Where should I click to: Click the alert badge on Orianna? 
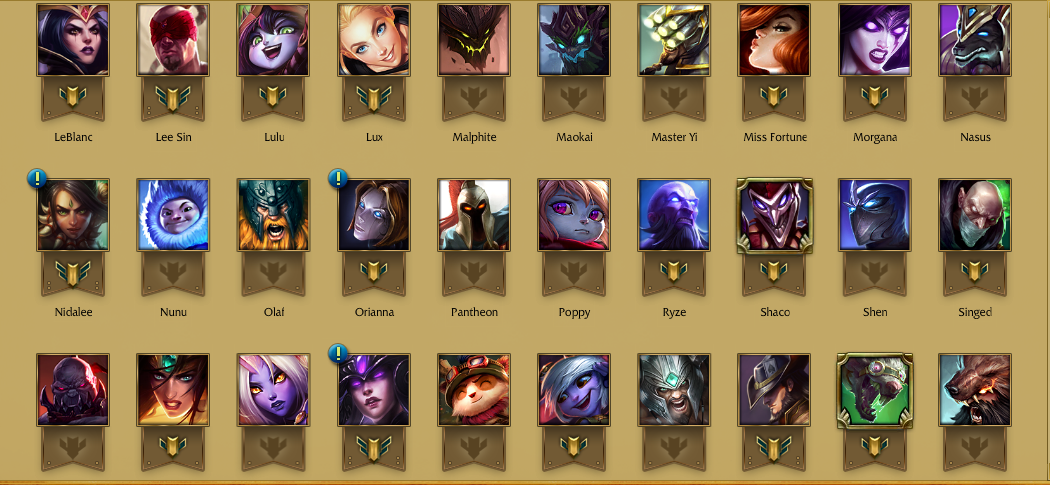click(338, 178)
